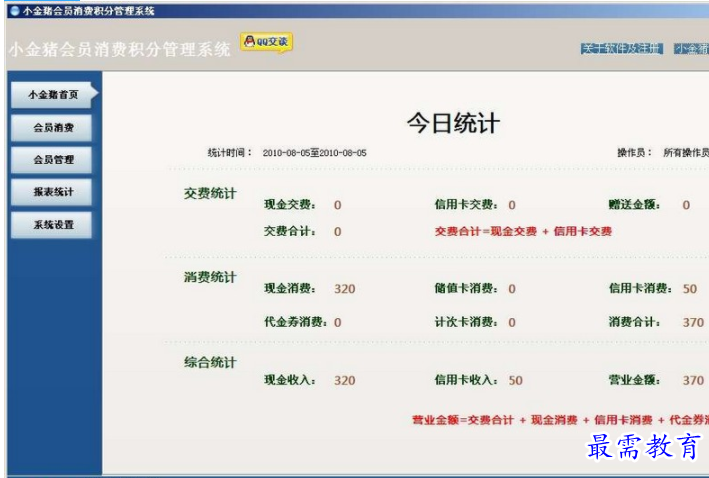
Task: Click the 交费合计 label
Action: pos(290,231)
